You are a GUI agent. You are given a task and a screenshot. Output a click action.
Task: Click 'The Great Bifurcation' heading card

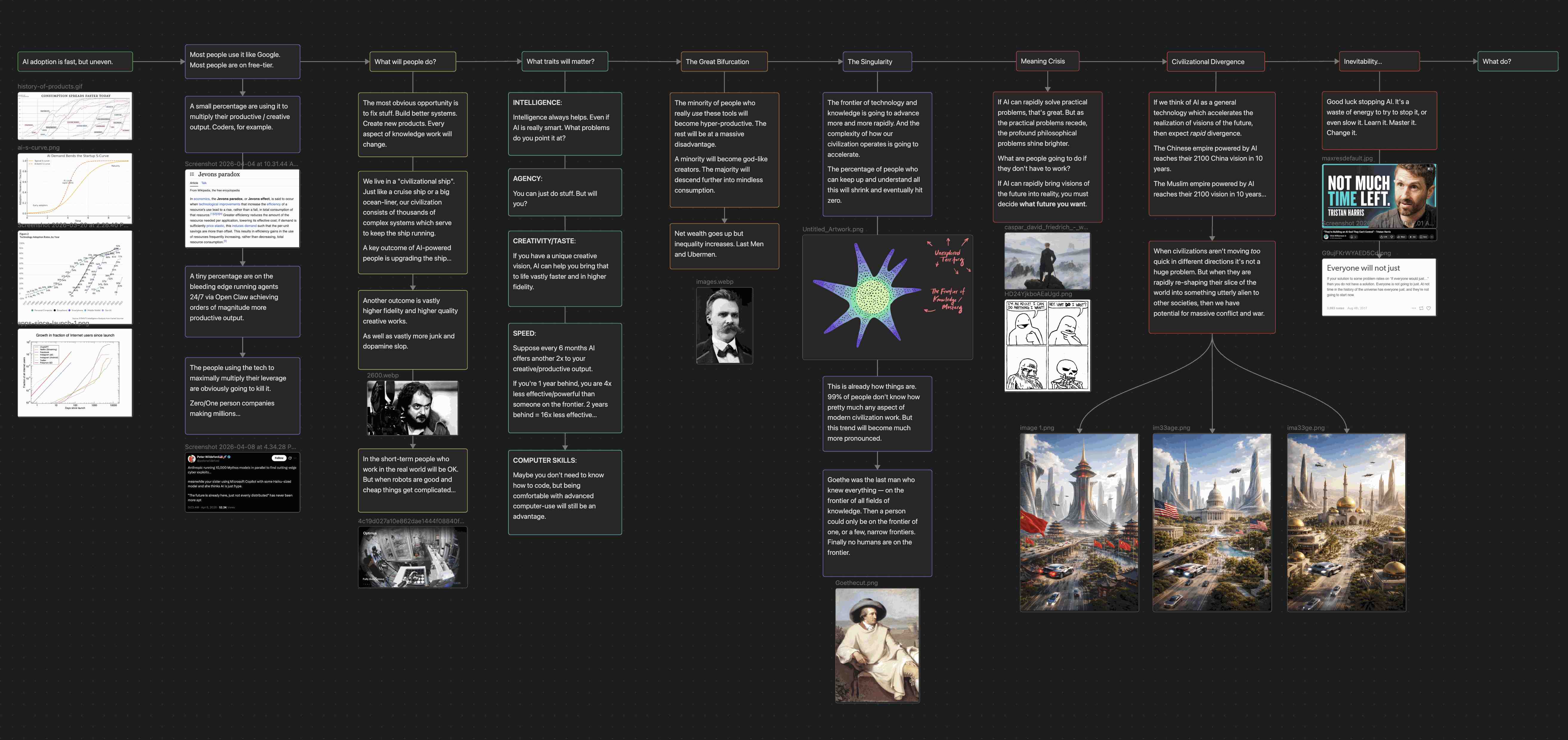coord(724,61)
